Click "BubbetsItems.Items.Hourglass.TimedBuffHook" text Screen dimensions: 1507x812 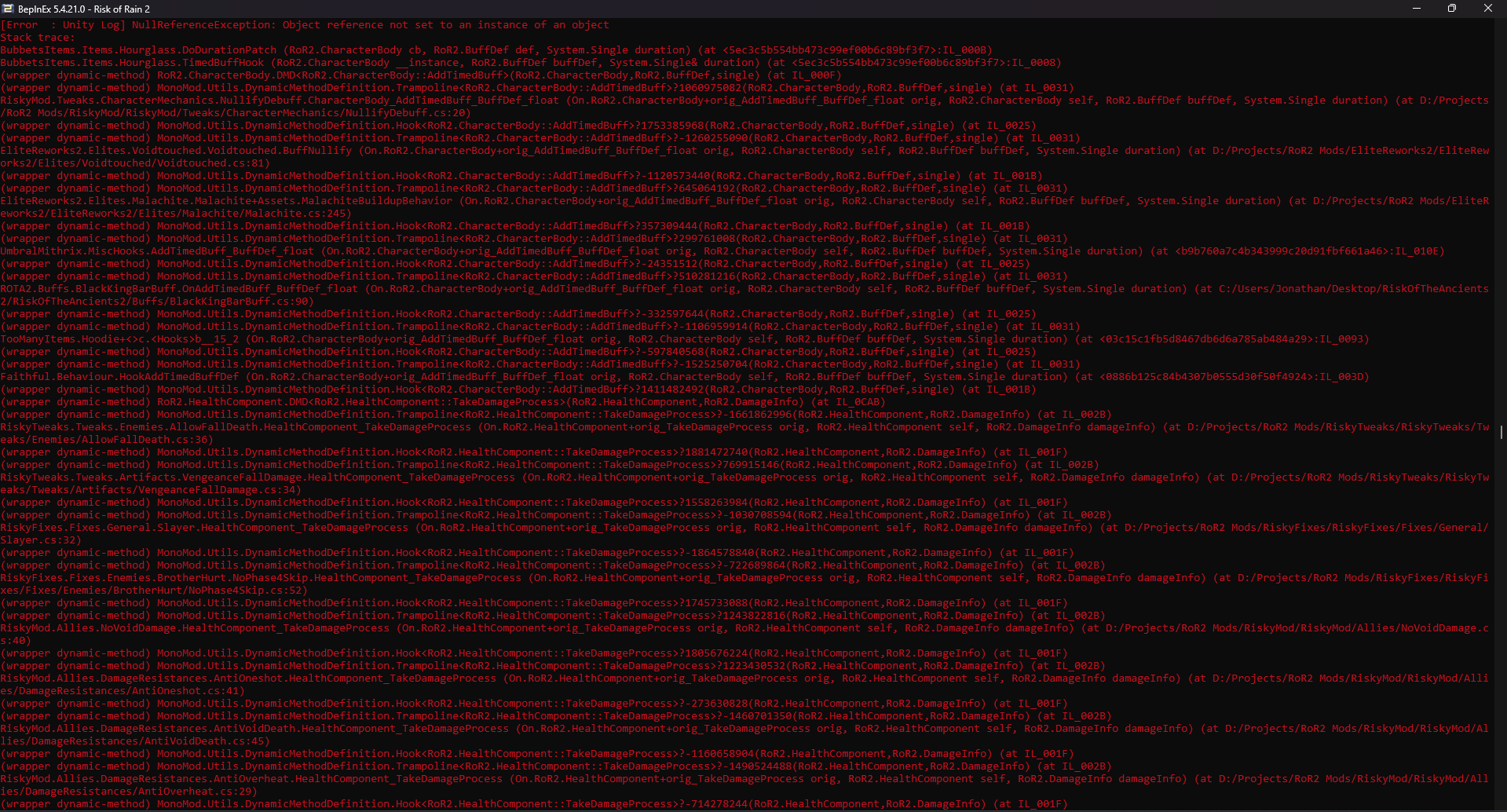[132, 63]
